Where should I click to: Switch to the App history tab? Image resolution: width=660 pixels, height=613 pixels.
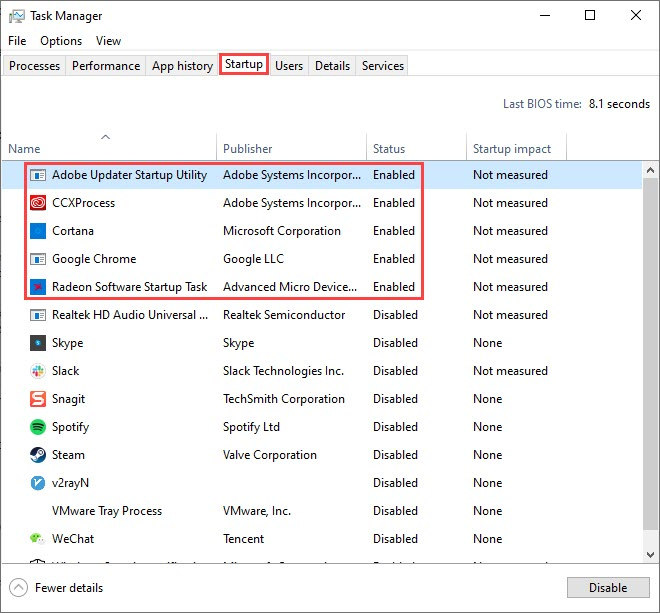182,66
